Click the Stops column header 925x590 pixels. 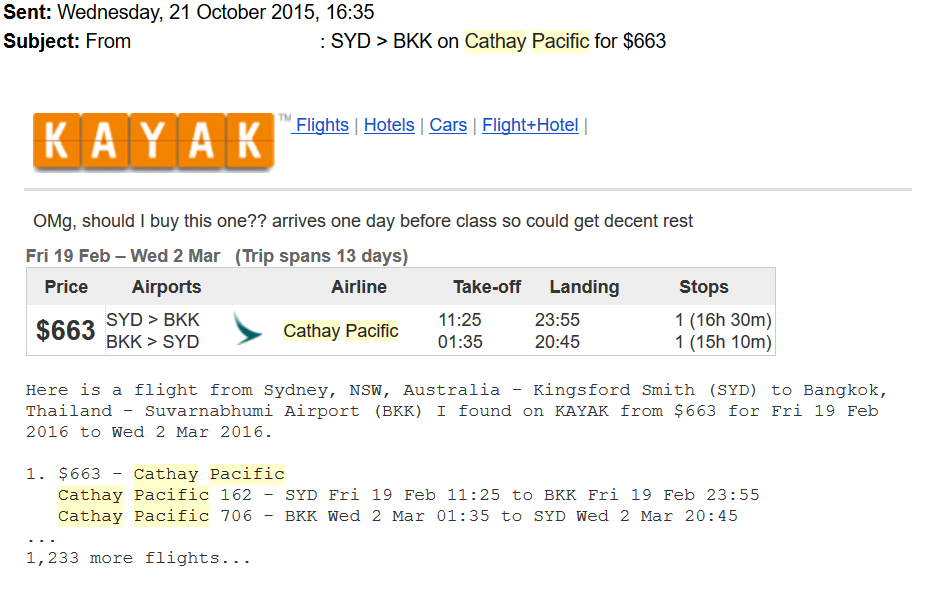(x=704, y=287)
